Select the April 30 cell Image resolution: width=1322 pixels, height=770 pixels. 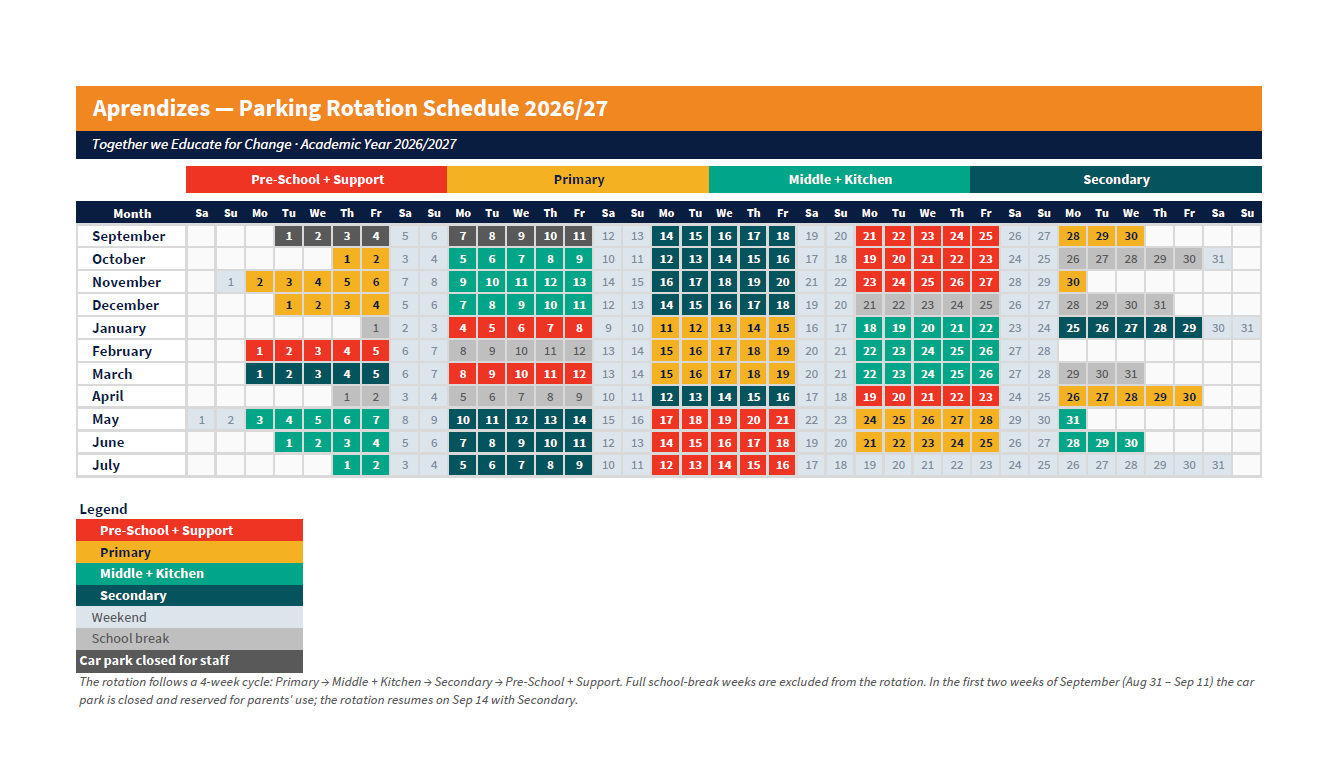point(1188,397)
